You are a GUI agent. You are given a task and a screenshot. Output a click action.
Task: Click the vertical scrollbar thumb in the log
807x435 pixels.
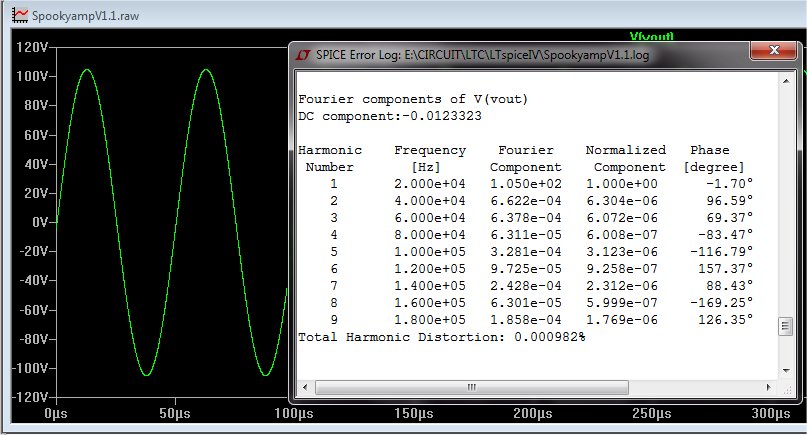coord(785,326)
